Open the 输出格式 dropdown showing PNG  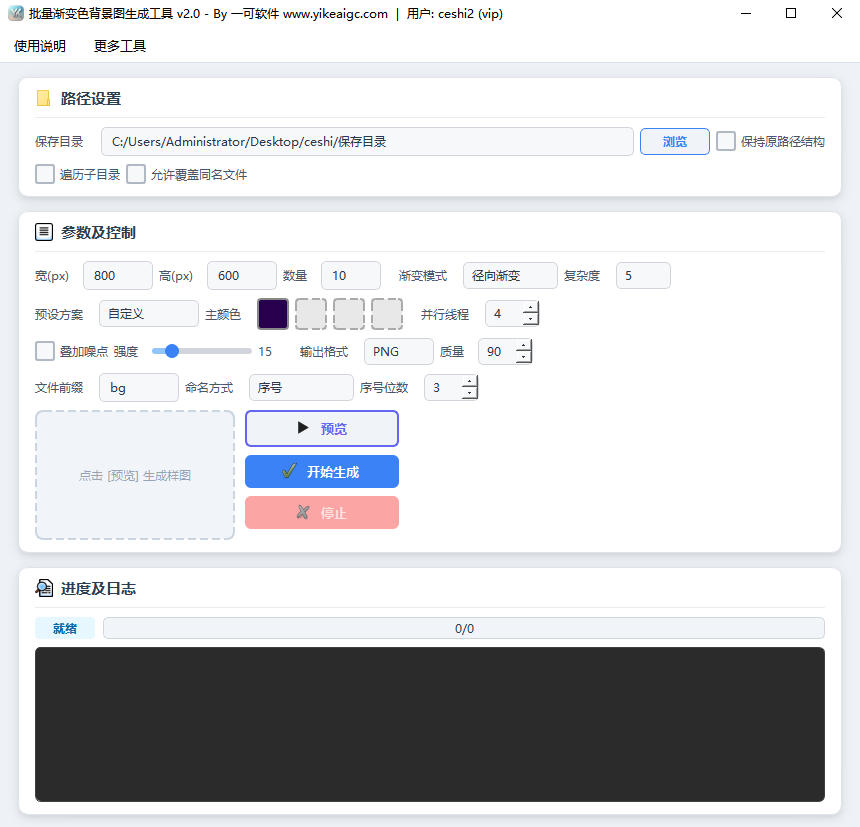click(399, 352)
